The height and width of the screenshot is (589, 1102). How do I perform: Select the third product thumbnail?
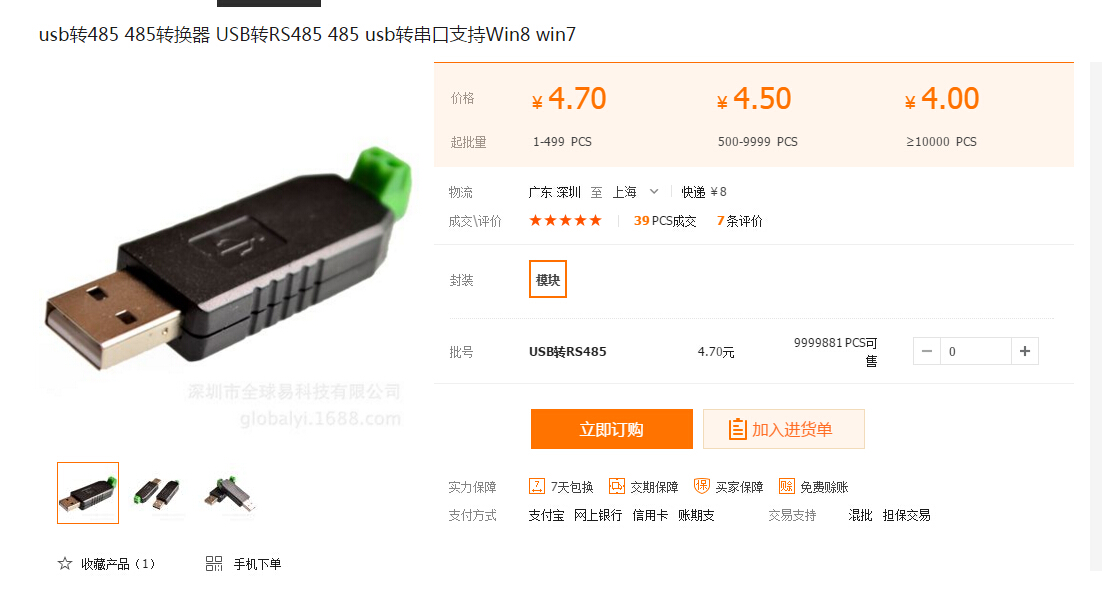point(228,493)
